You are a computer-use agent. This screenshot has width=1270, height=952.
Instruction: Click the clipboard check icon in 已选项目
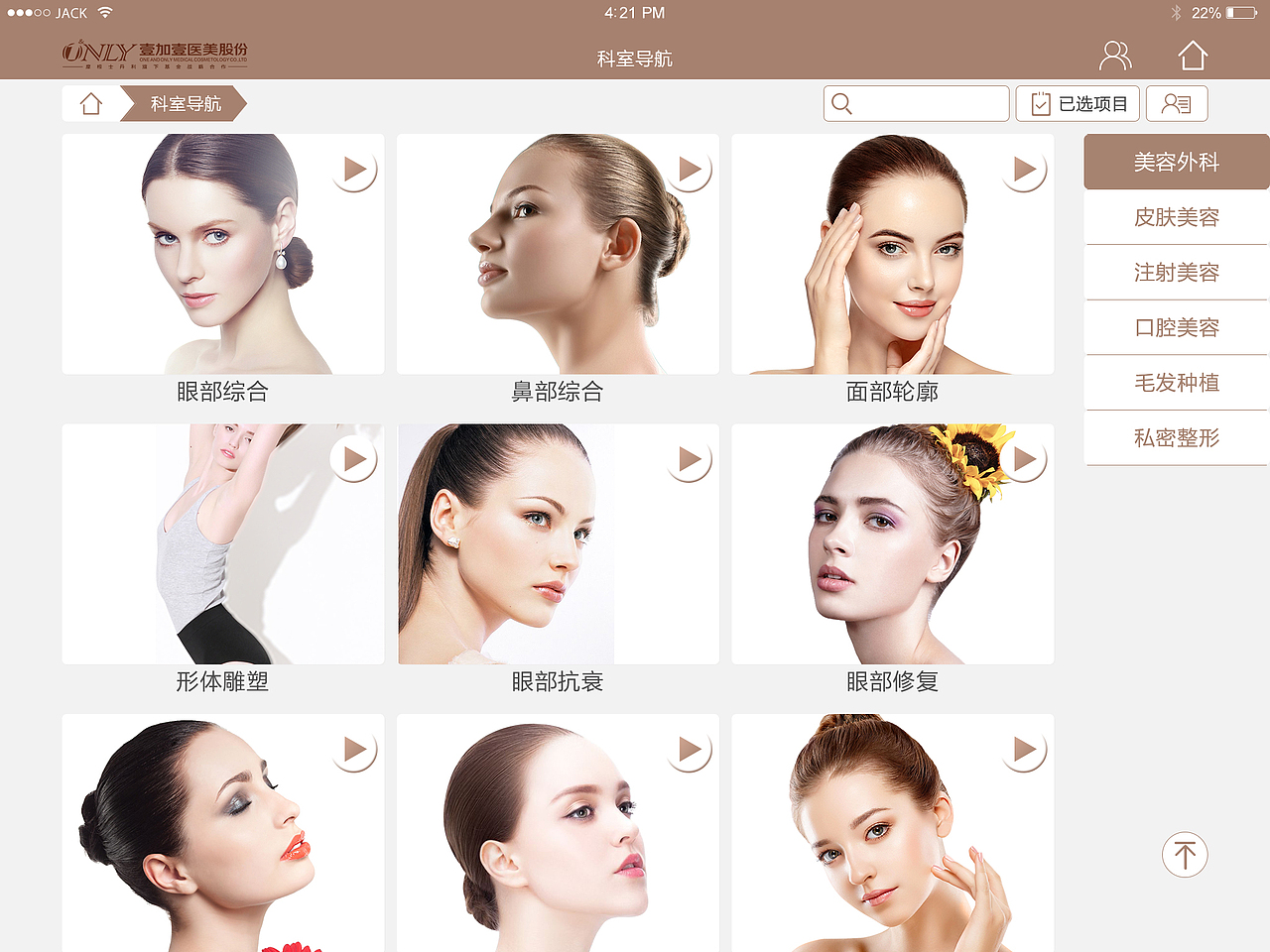click(1041, 104)
